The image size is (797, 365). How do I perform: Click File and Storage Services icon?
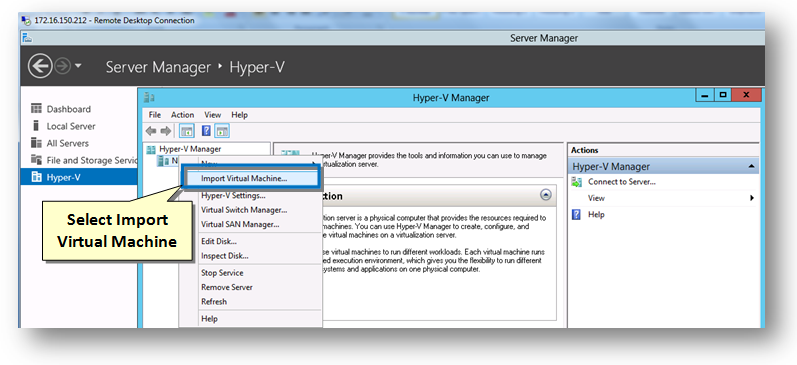36,160
